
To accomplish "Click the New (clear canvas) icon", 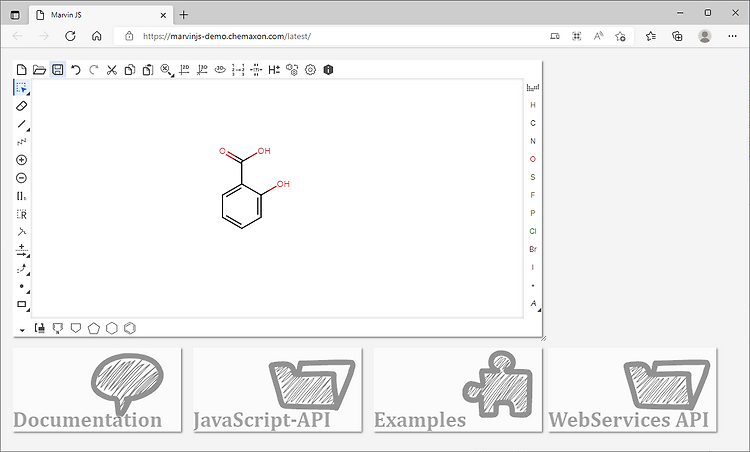I will [x=22, y=70].
